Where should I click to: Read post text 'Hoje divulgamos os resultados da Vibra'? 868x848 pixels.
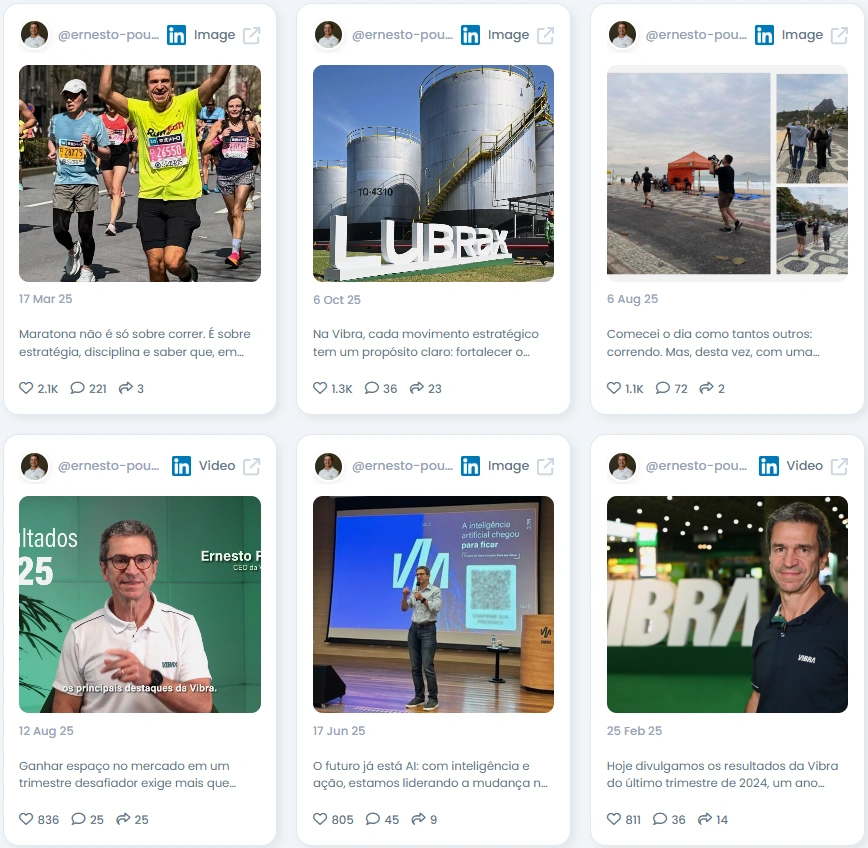coord(722,766)
